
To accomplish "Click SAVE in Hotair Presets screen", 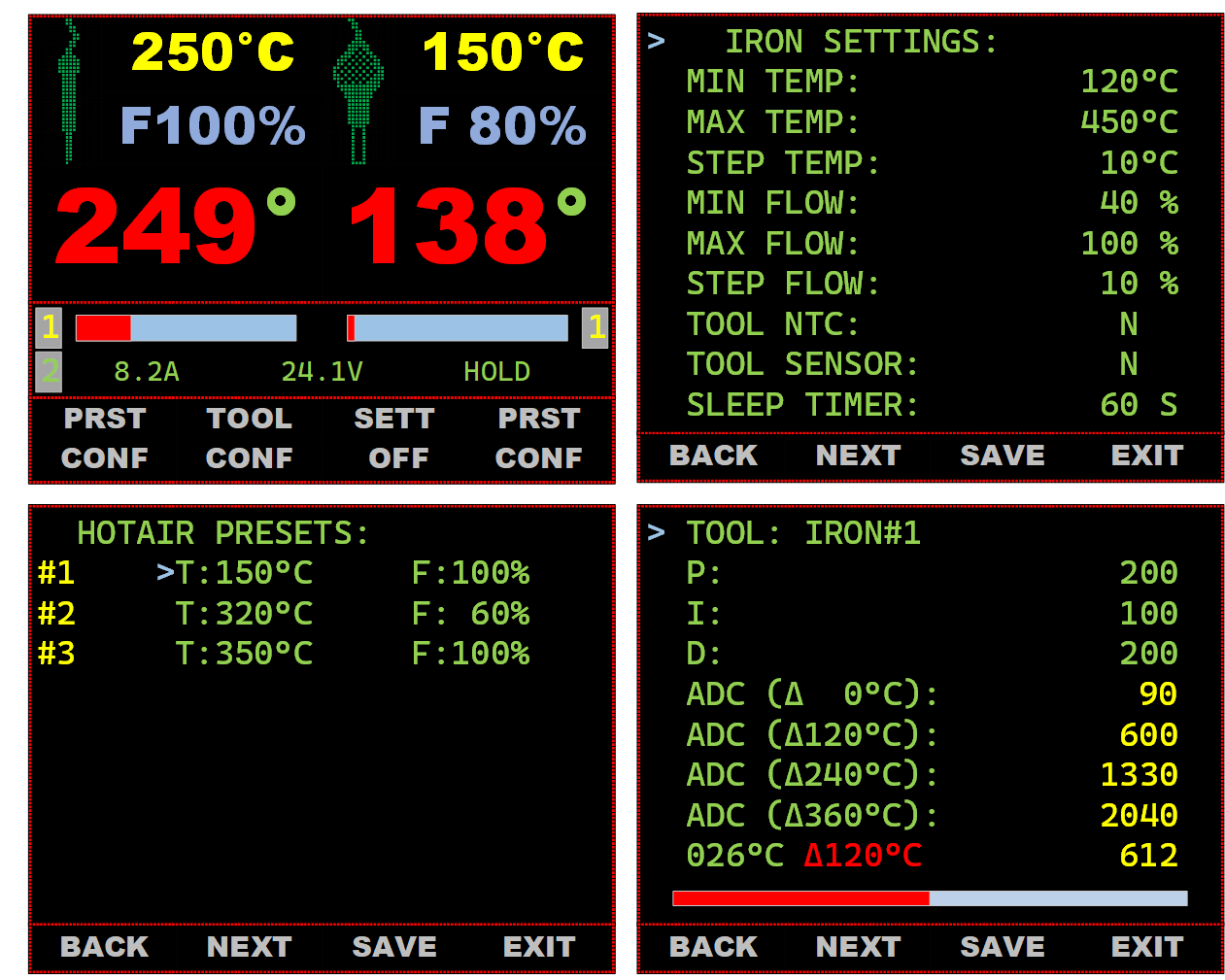I will pos(394,947).
